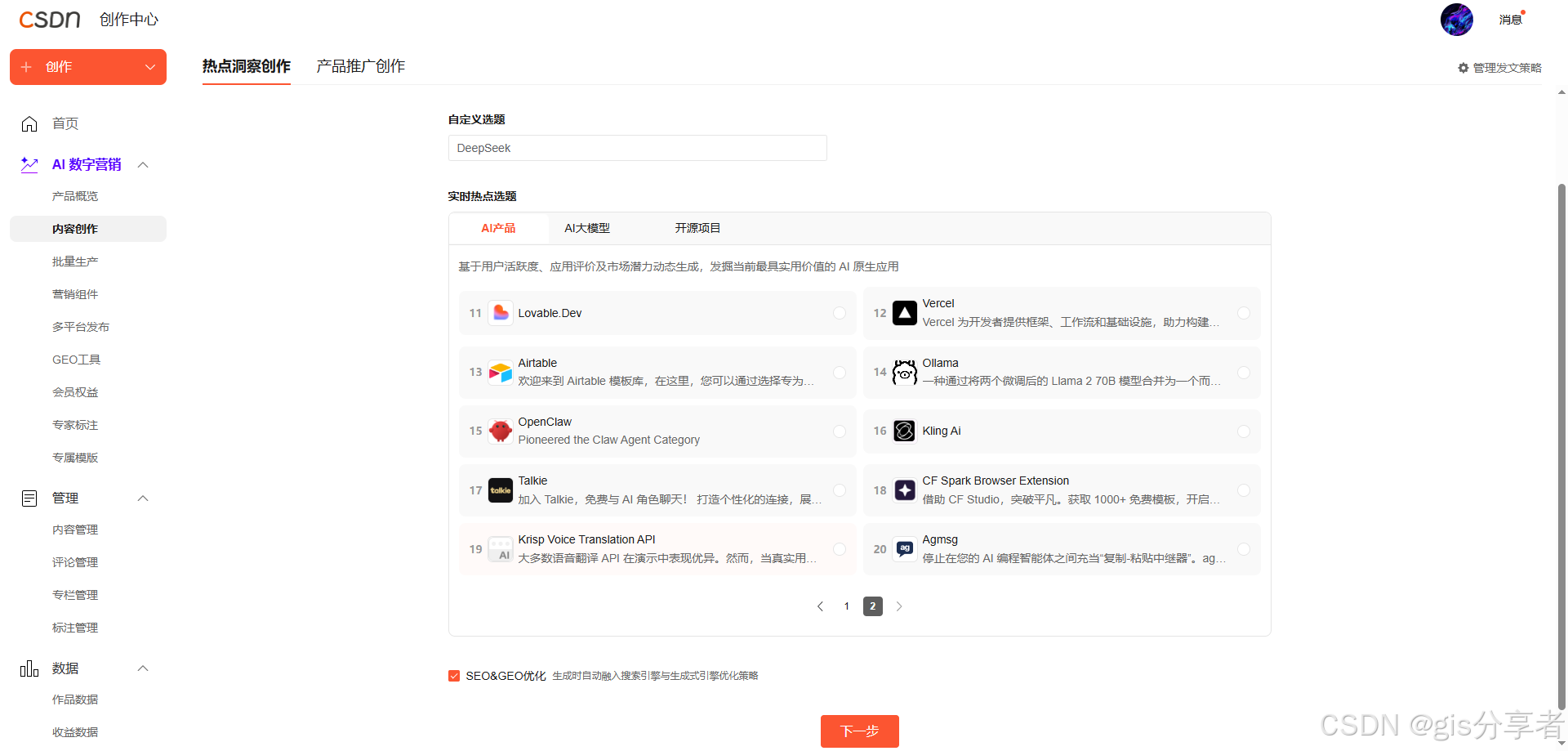Viewport: 1568px width, 751px height.
Task: Click the 自定义选题 input field
Action: click(x=638, y=148)
